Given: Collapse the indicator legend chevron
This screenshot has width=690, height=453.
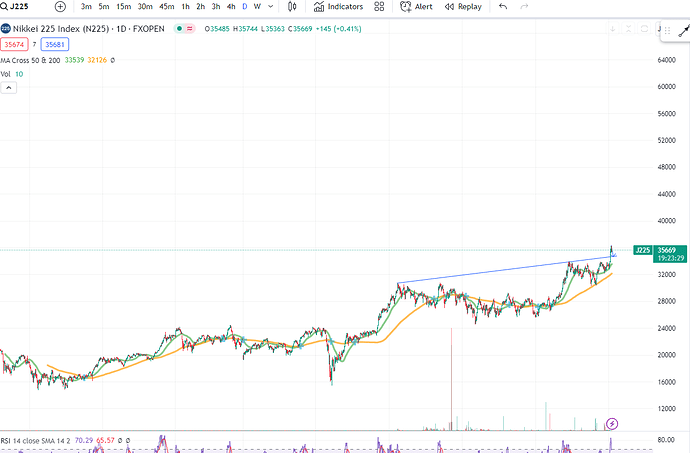Looking at the screenshot, I should (8, 88).
